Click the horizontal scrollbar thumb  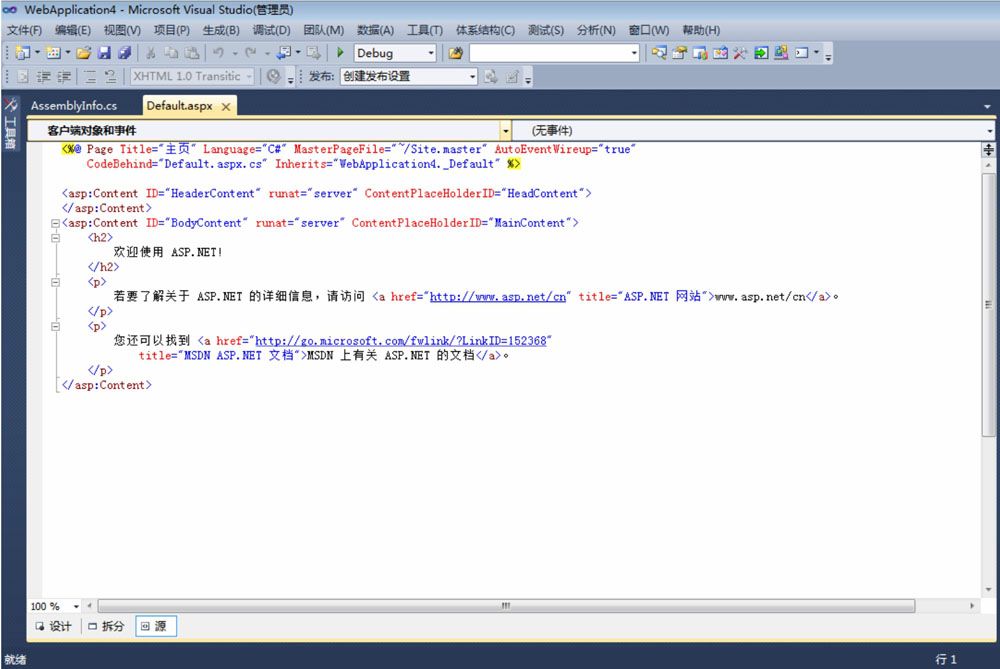(x=506, y=606)
